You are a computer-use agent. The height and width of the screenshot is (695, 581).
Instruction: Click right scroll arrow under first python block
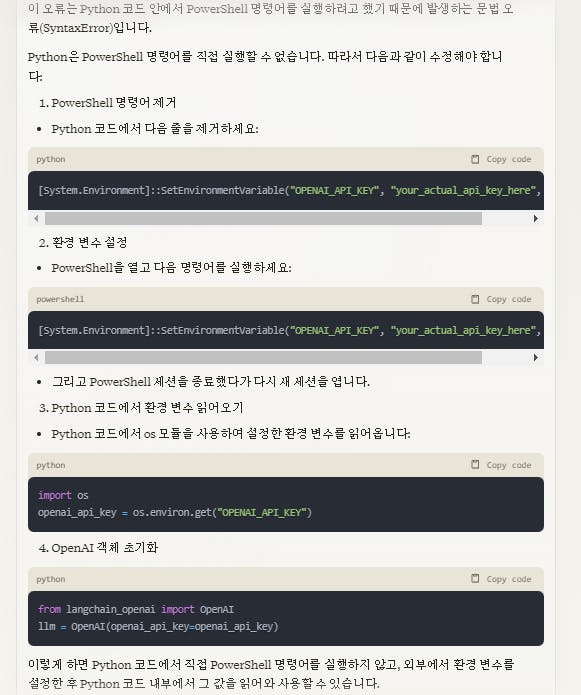[x=535, y=218]
